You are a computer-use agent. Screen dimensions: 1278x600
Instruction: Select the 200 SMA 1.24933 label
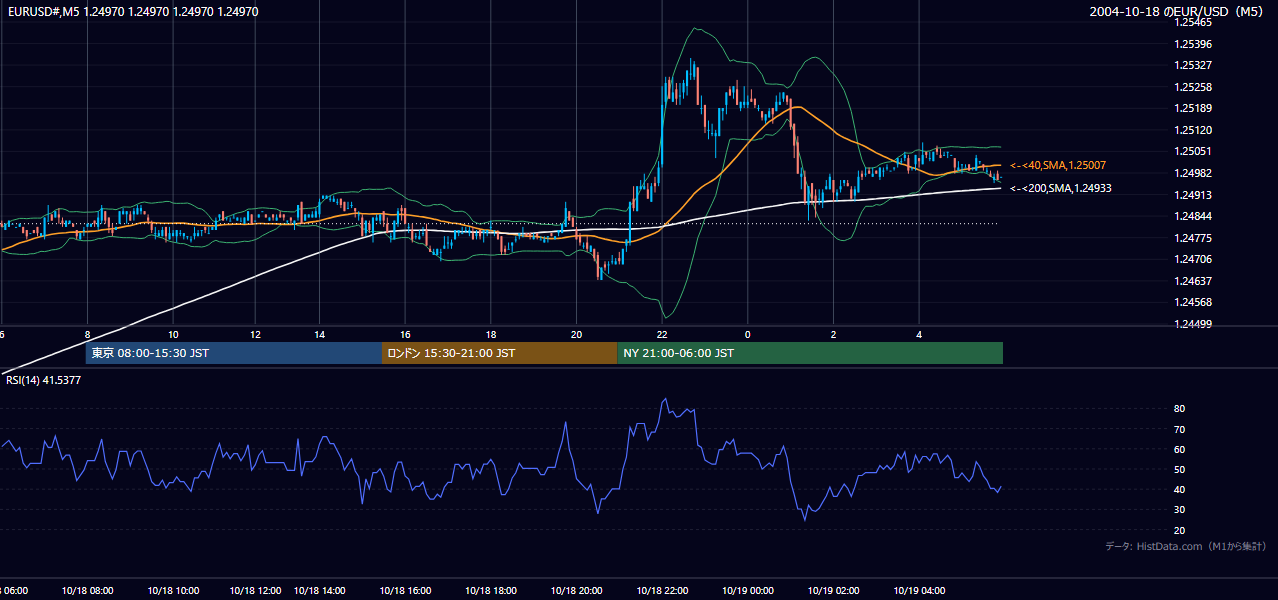pyautogui.click(x=1060, y=188)
